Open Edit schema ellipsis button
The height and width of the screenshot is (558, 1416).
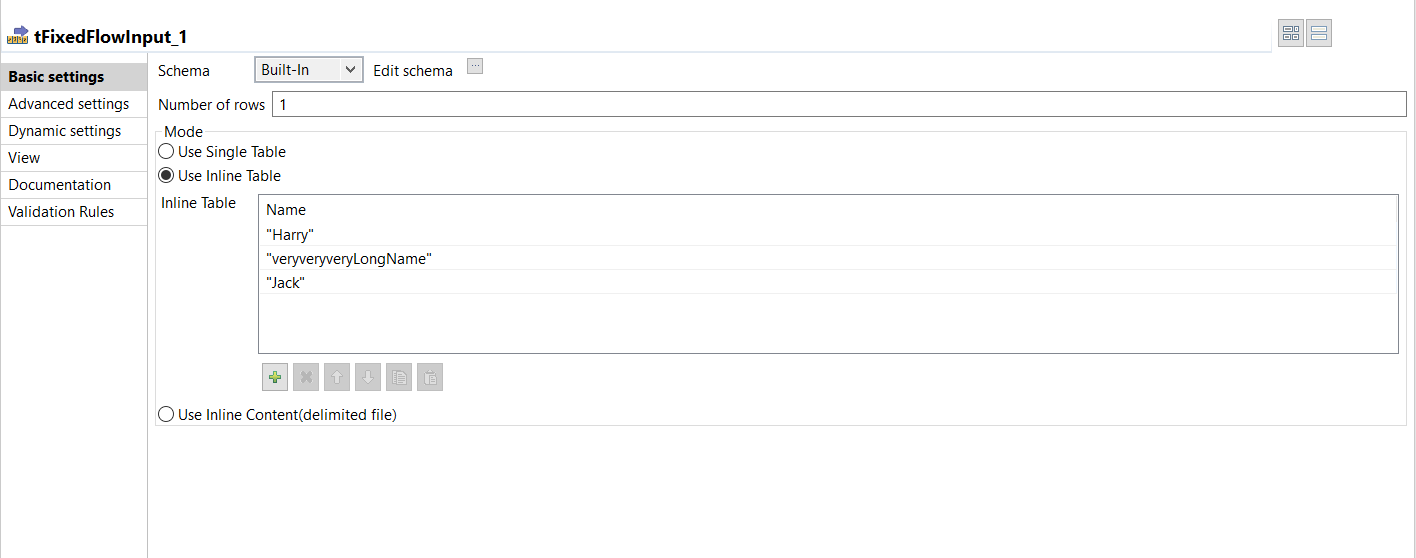click(475, 67)
